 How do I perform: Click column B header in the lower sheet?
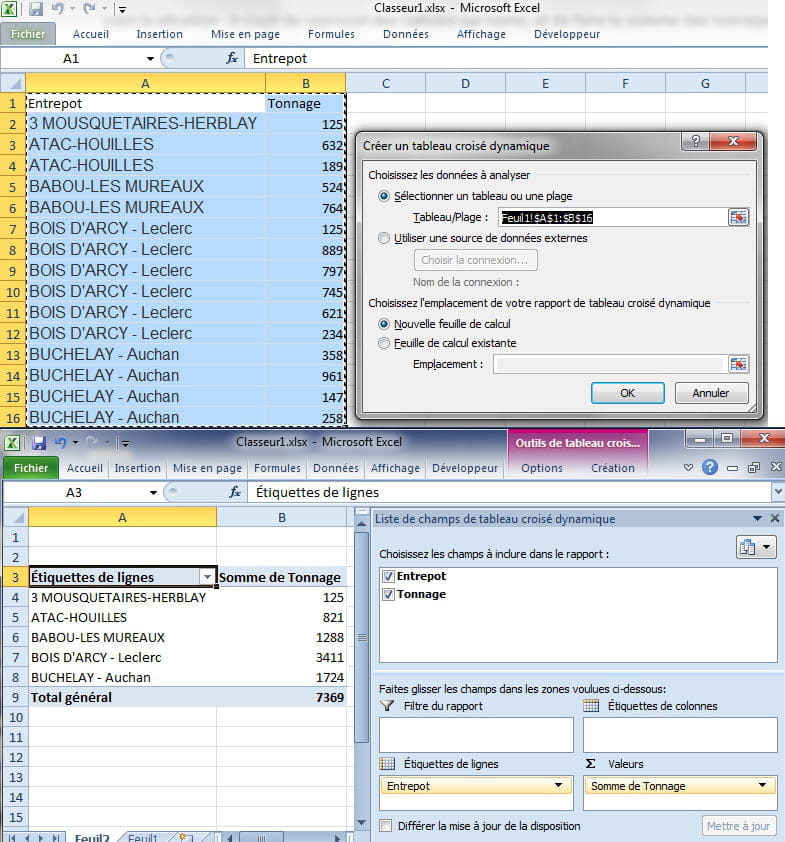[282, 518]
